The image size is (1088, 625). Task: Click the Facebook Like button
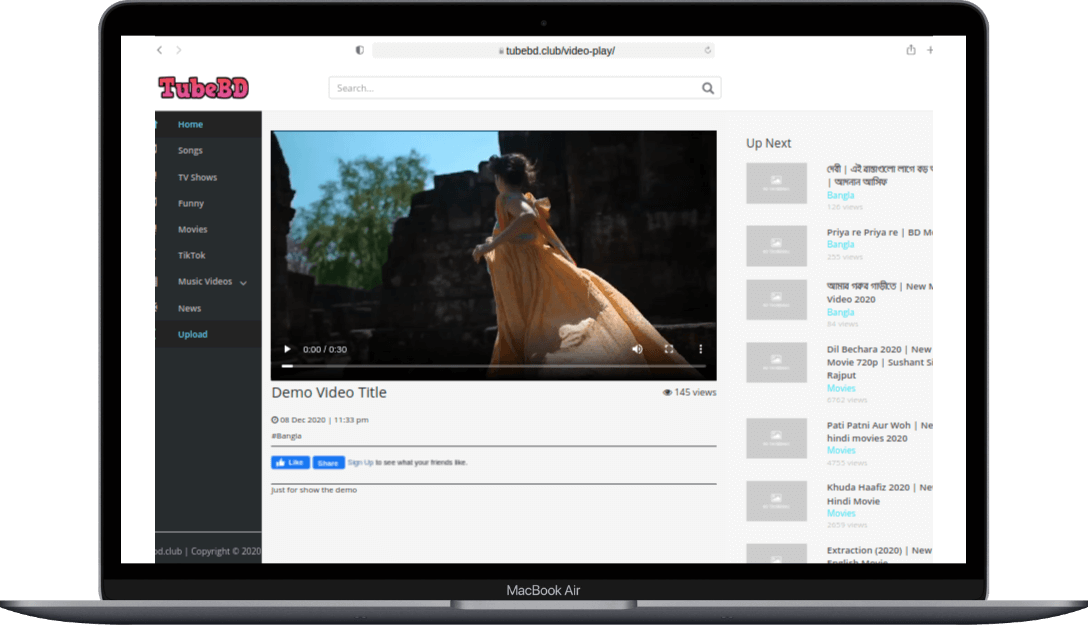click(x=290, y=463)
